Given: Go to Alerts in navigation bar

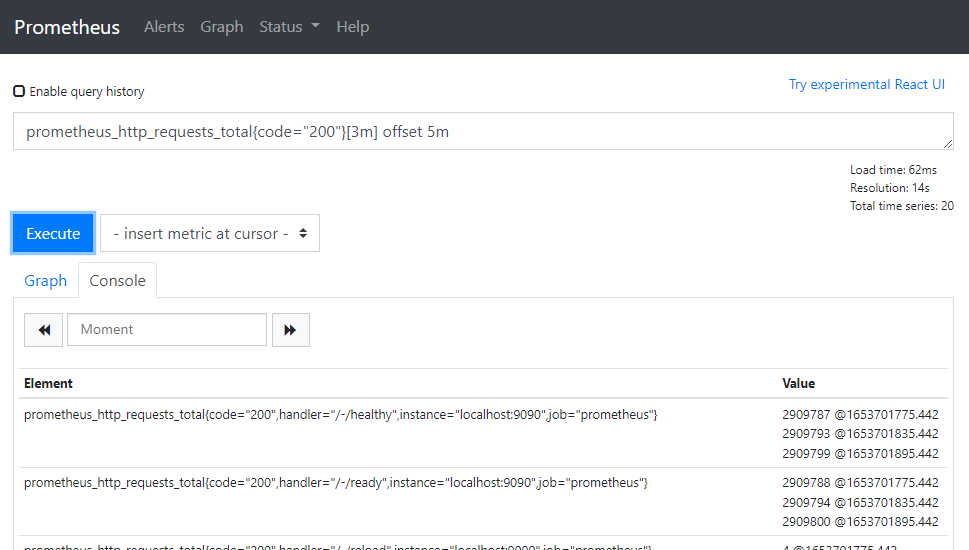Looking at the screenshot, I should tap(164, 27).
